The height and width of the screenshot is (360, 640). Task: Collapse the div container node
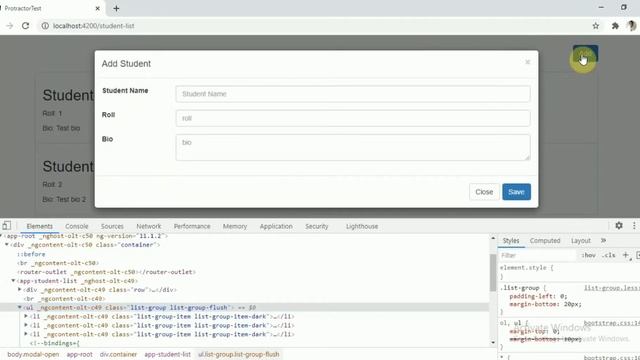[7, 244]
